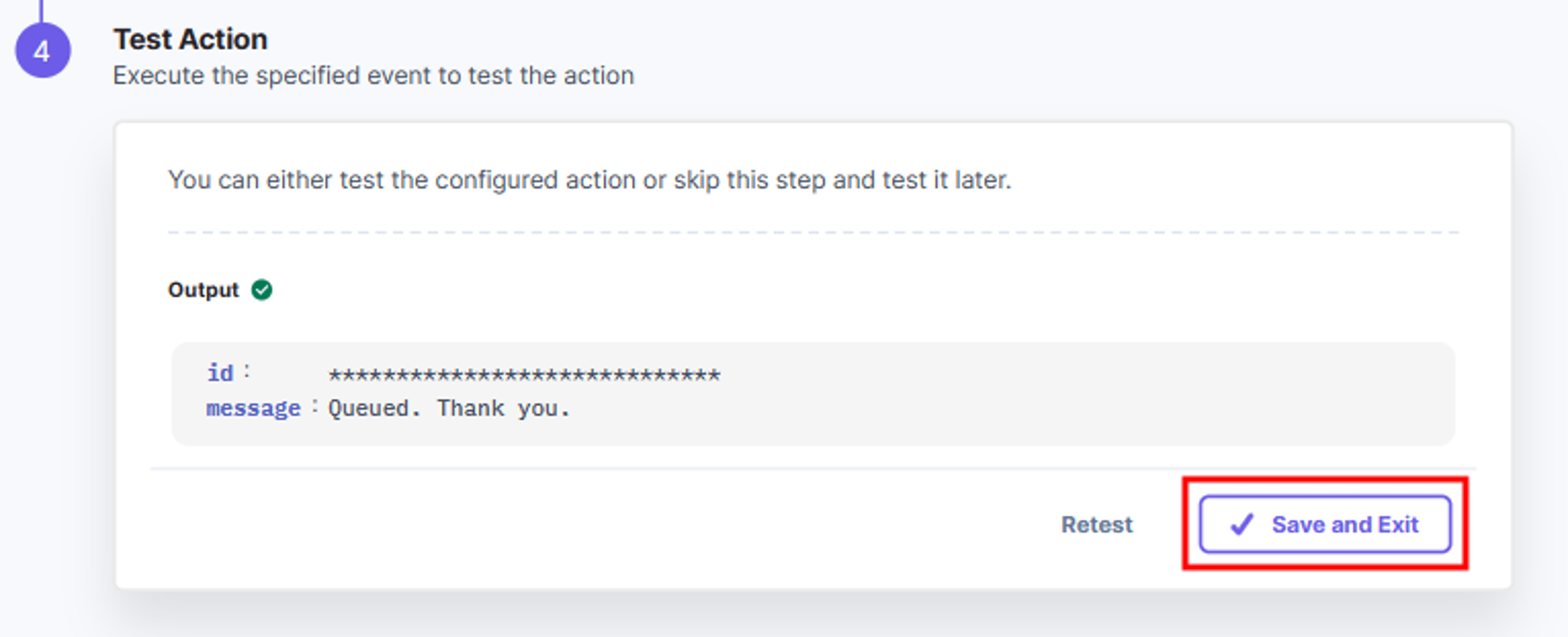The width and height of the screenshot is (1568, 637).
Task: Select the Test Action step heading
Action: pyautogui.click(x=191, y=40)
